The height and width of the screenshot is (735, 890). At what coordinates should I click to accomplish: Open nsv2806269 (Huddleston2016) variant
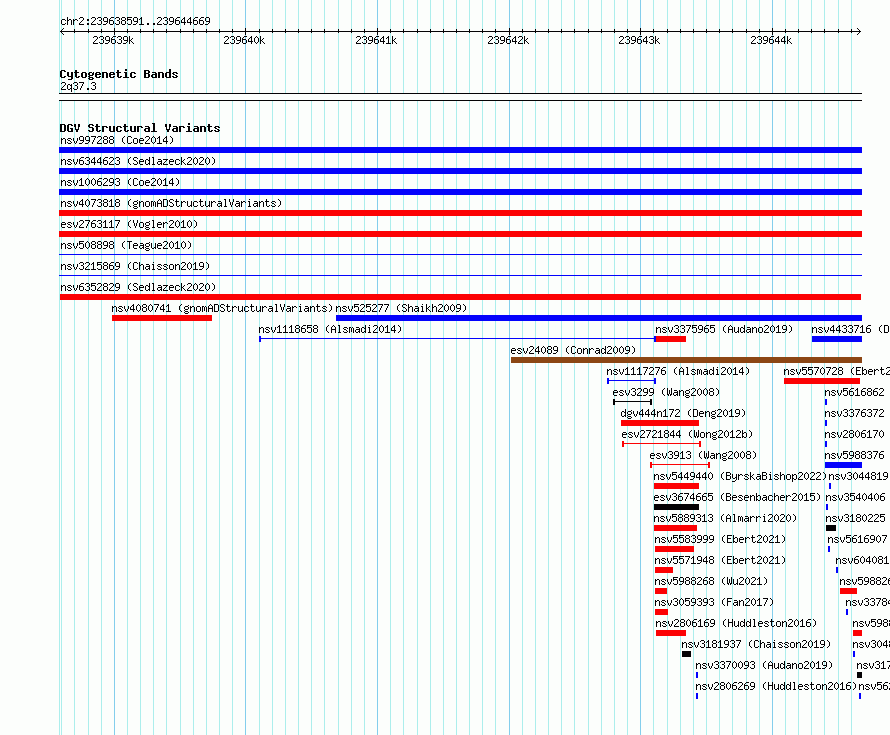[x=776, y=686]
